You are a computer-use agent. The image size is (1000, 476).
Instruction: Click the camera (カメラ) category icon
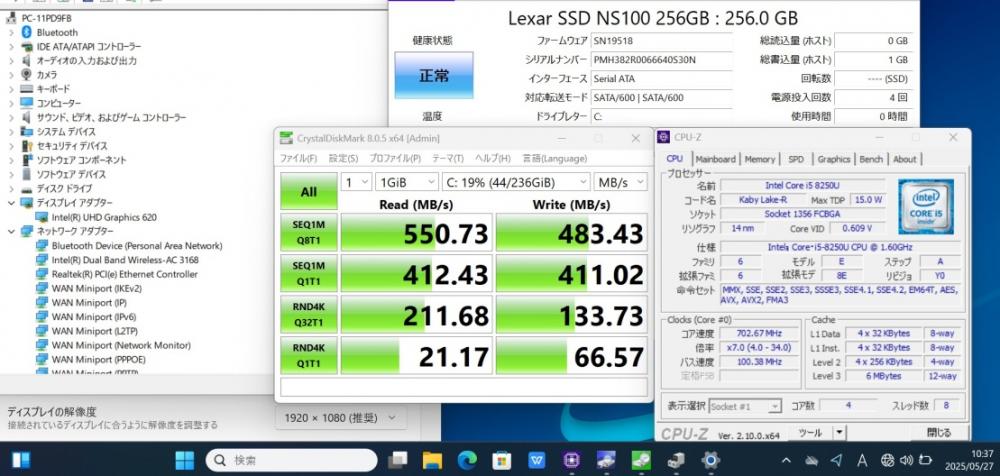click(x=27, y=75)
